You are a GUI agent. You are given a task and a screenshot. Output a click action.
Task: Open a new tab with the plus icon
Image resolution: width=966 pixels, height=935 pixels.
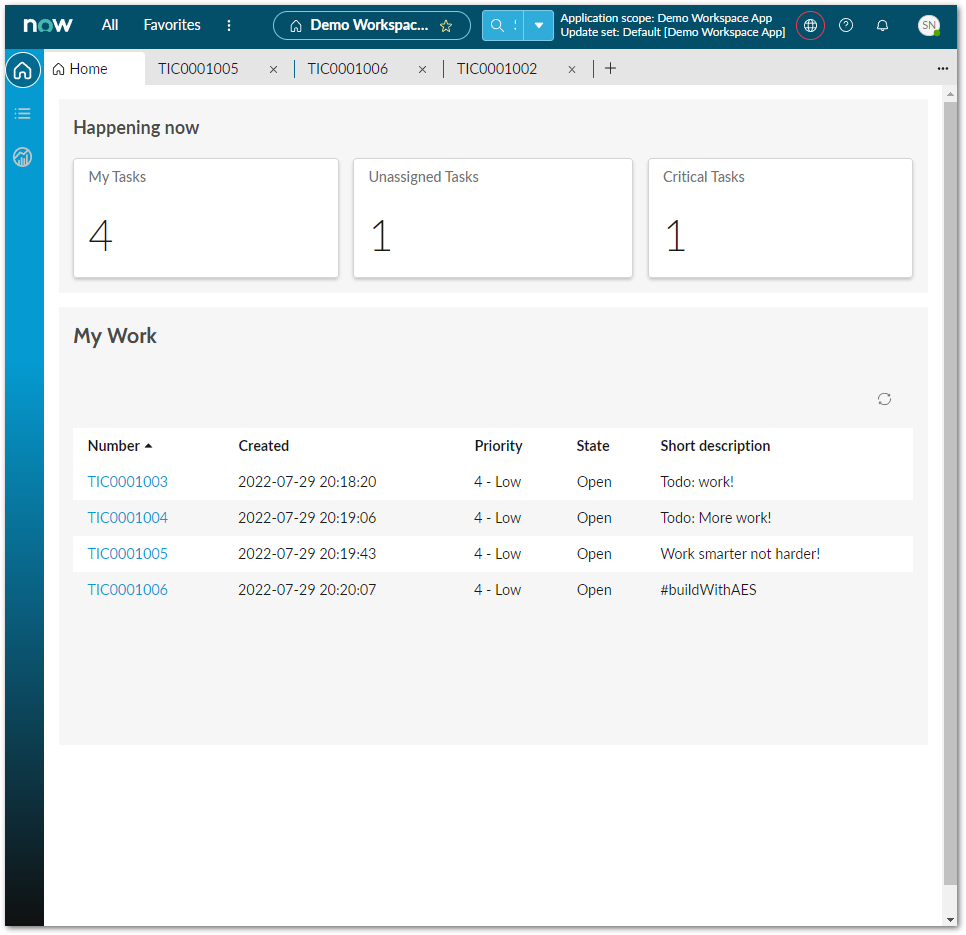click(610, 68)
